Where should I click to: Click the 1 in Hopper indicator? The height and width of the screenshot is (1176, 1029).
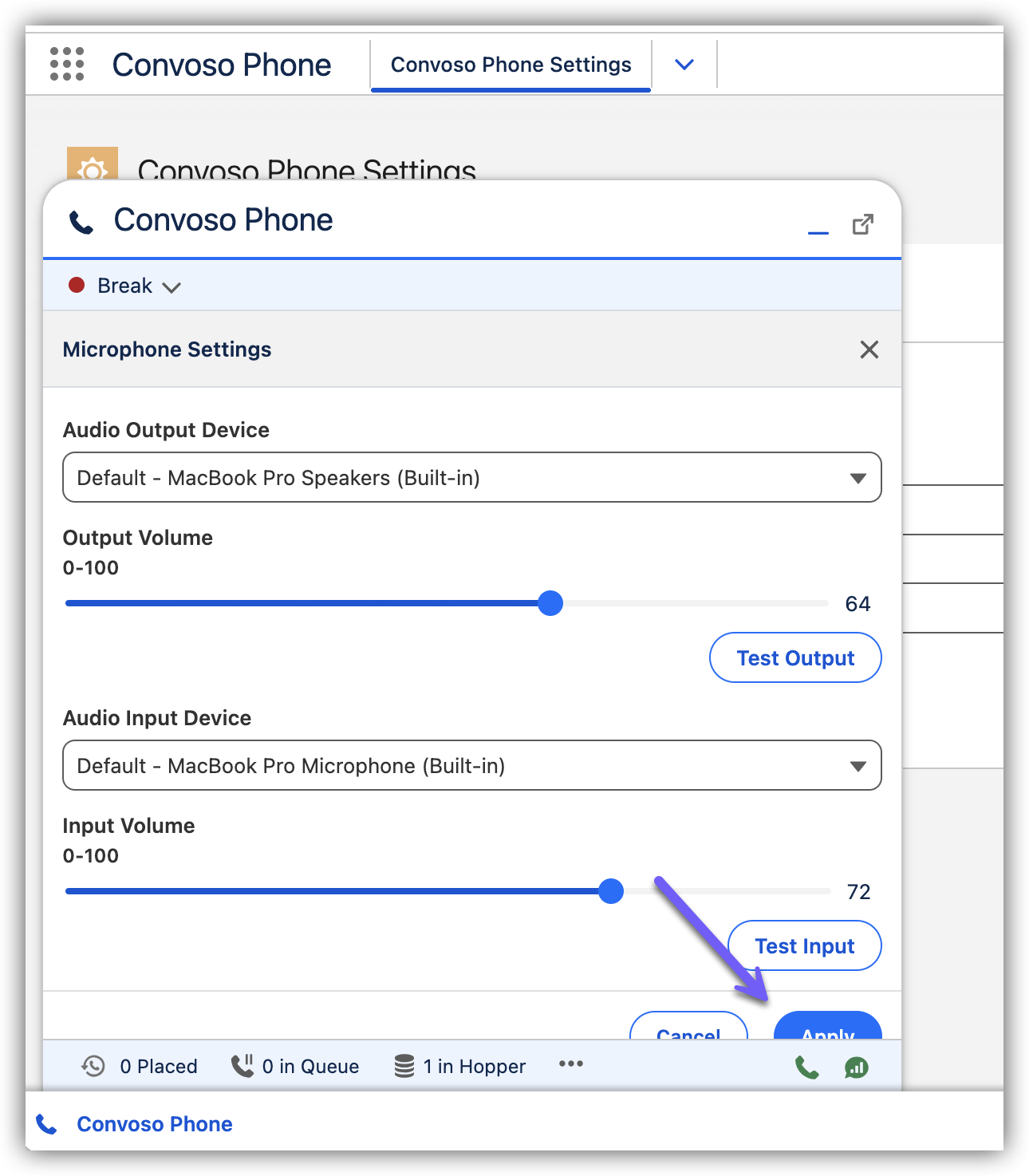(x=460, y=1066)
